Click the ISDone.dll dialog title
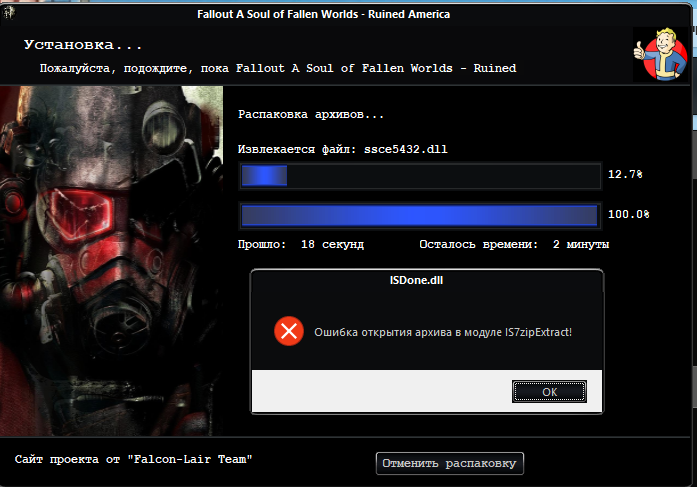This screenshot has height=487, width=697. click(x=416, y=280)
